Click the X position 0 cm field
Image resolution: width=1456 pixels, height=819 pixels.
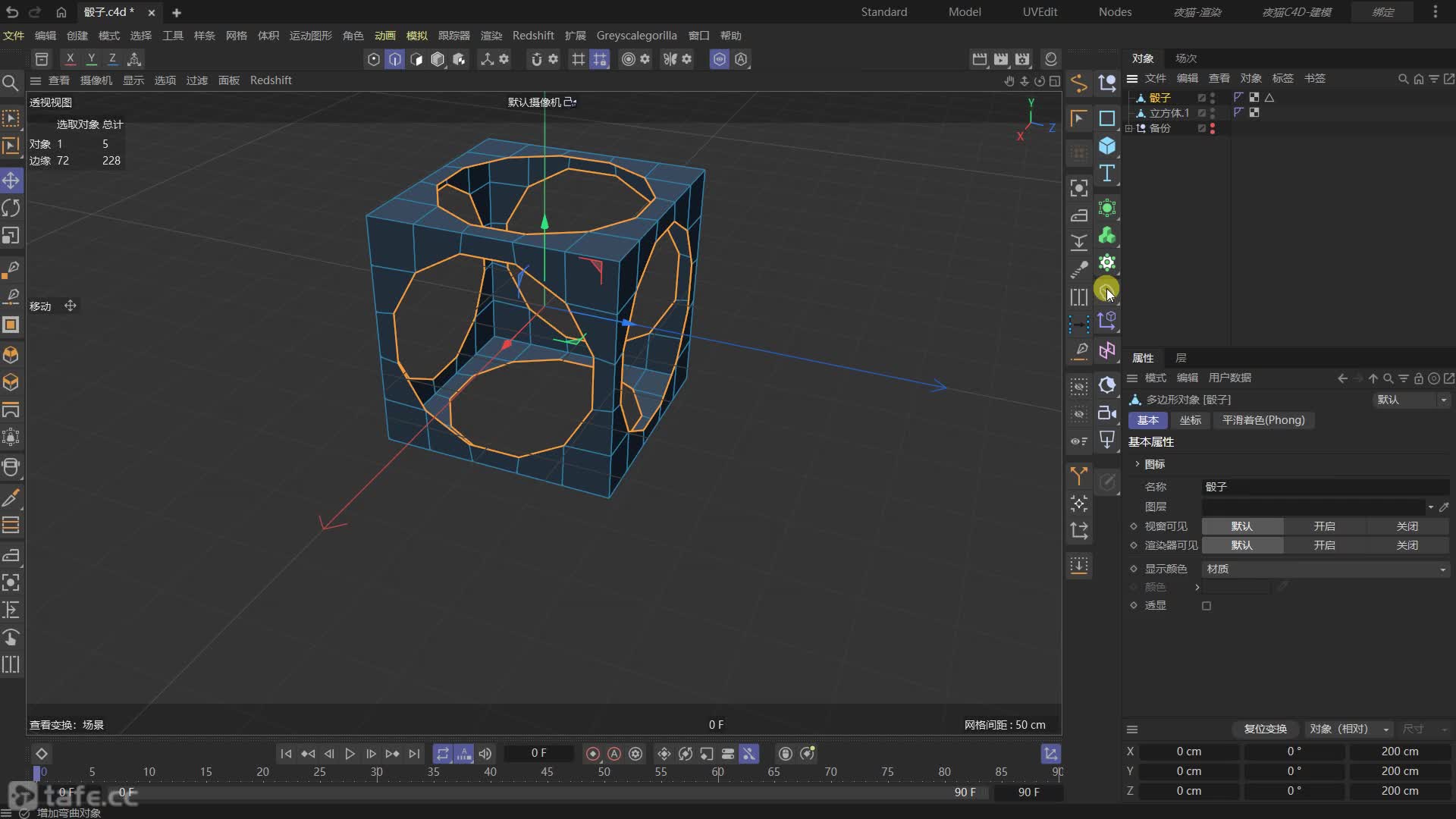pos(1188,752)
